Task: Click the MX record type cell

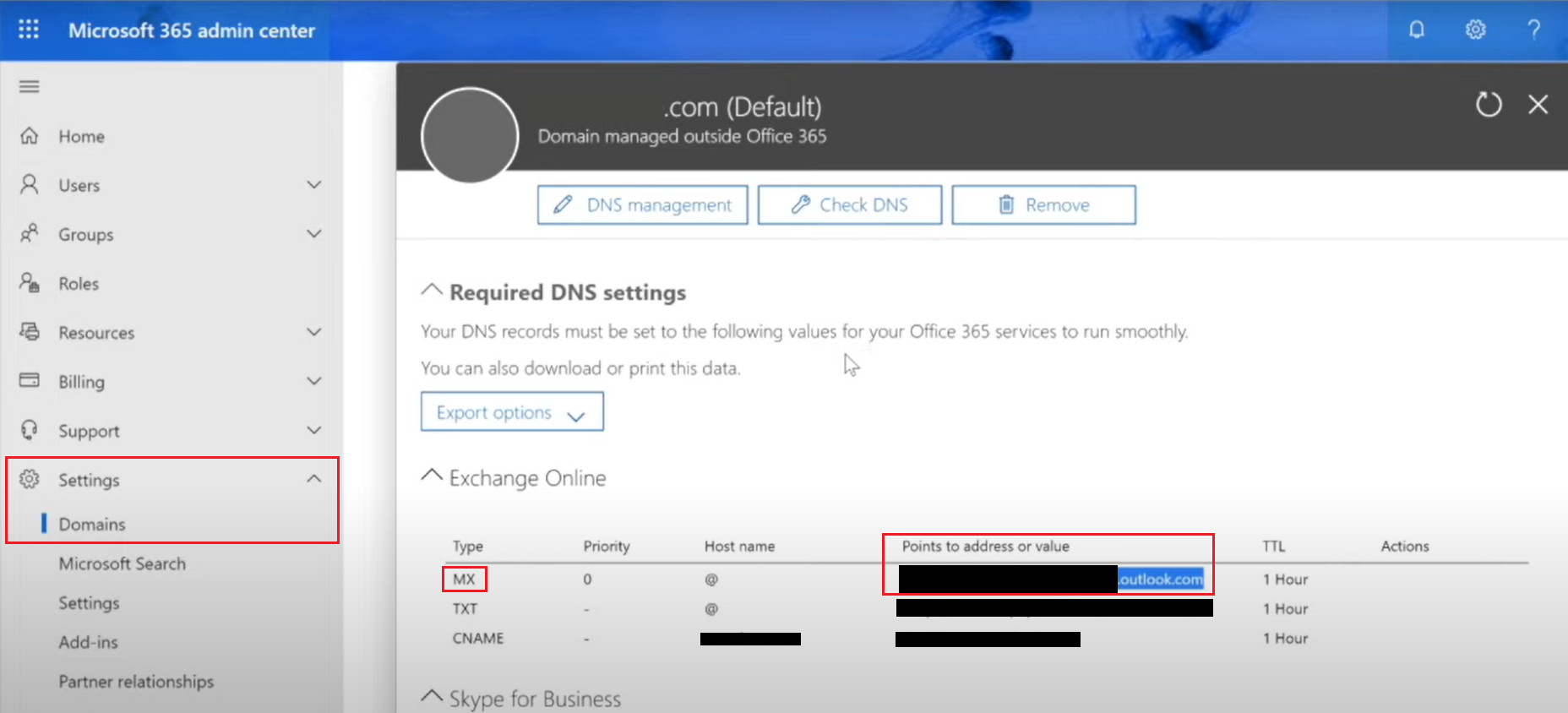Action: tap(464, 580)
